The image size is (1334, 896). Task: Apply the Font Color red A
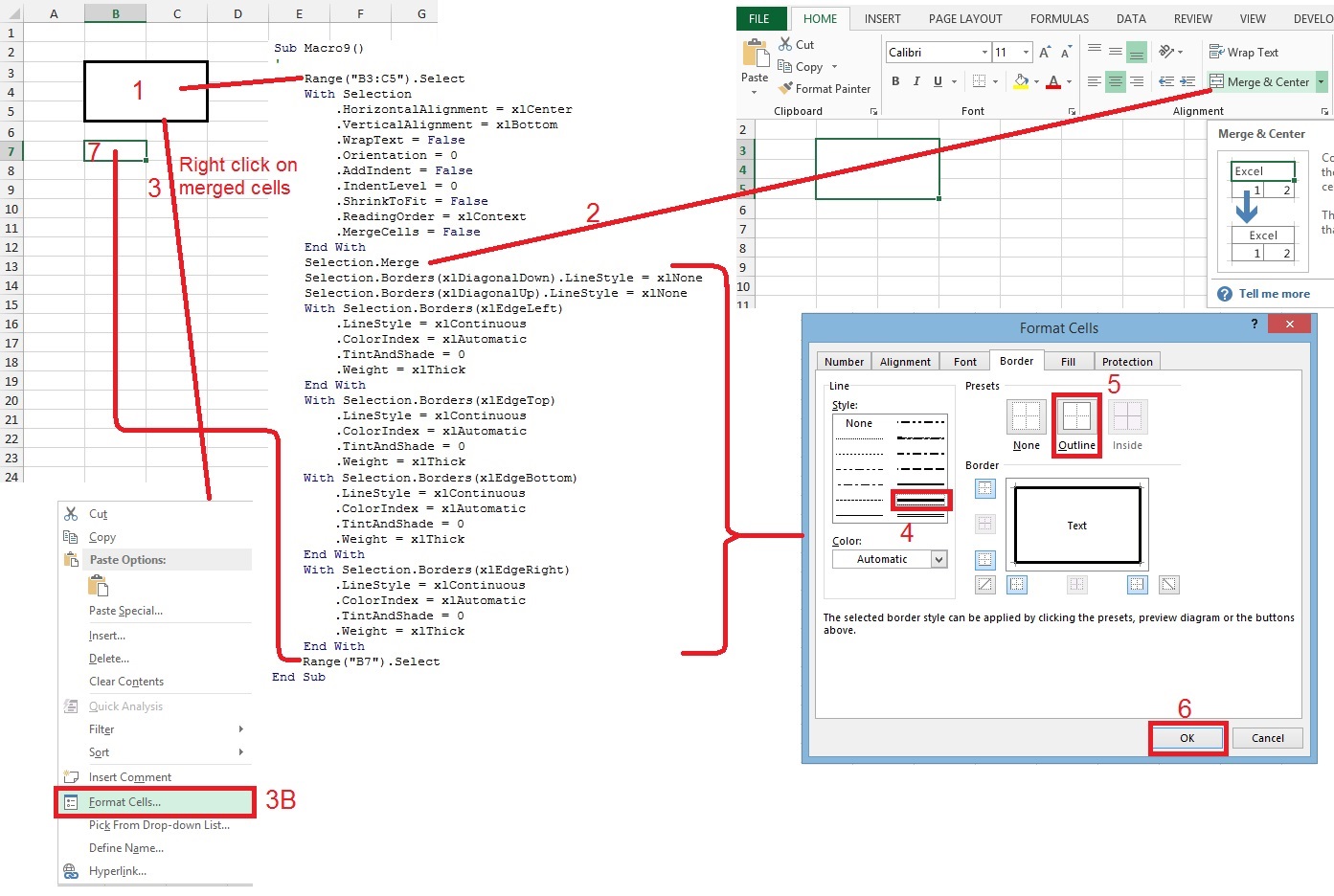coord(1053,81)
